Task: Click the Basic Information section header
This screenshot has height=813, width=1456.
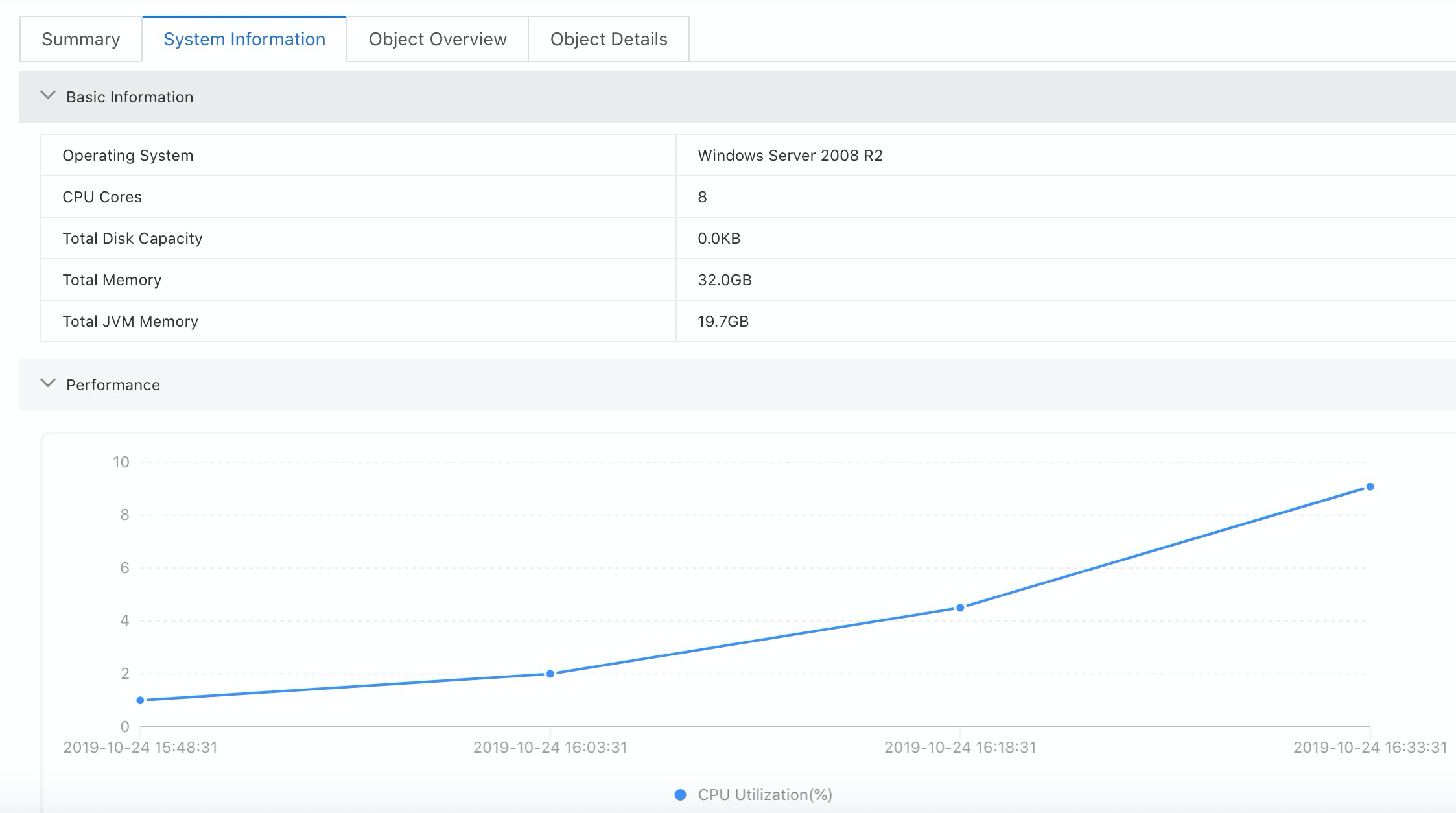Action: pyautogui.click(x=130, y=97)
